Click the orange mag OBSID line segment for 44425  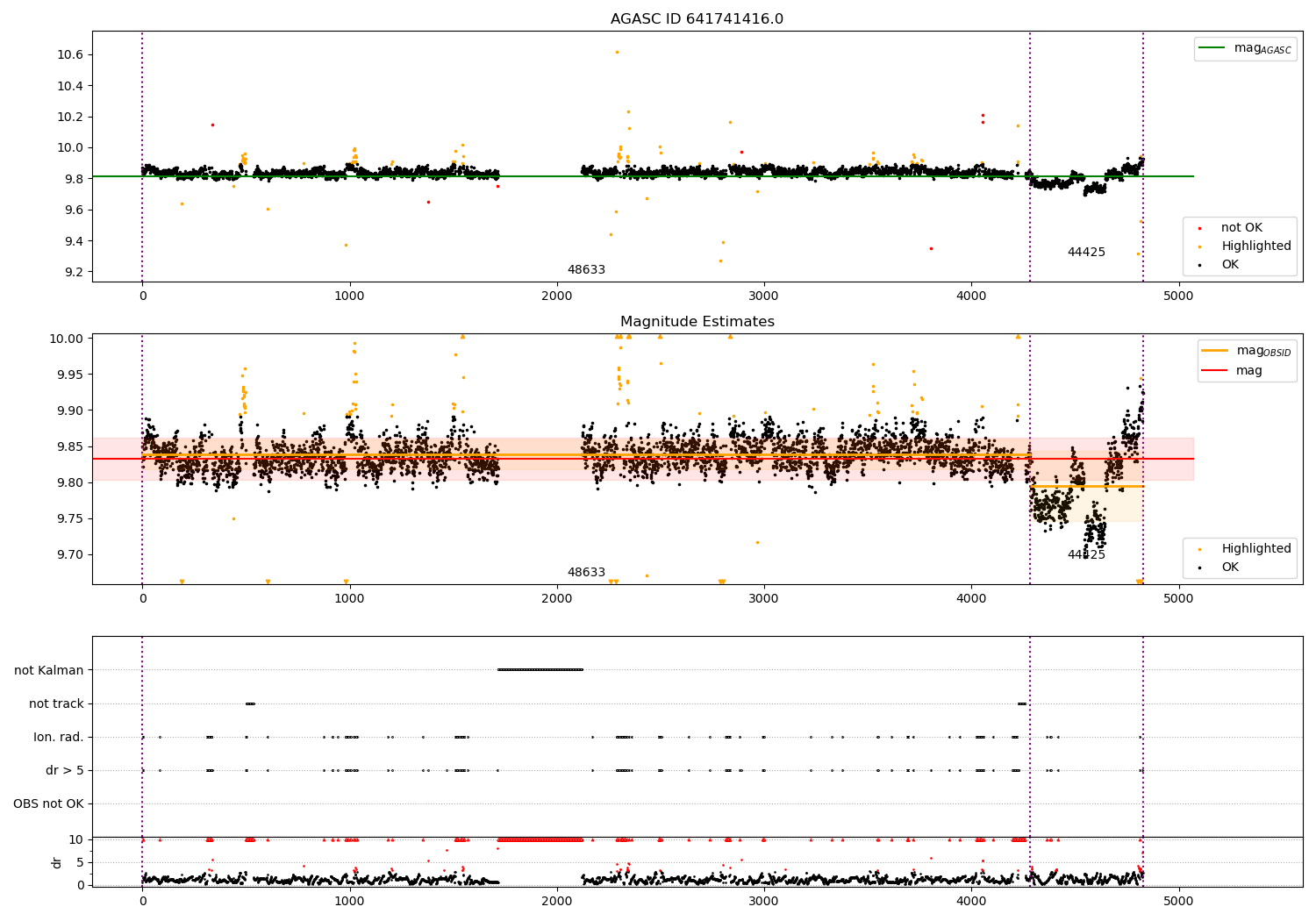coord(1087,486)
